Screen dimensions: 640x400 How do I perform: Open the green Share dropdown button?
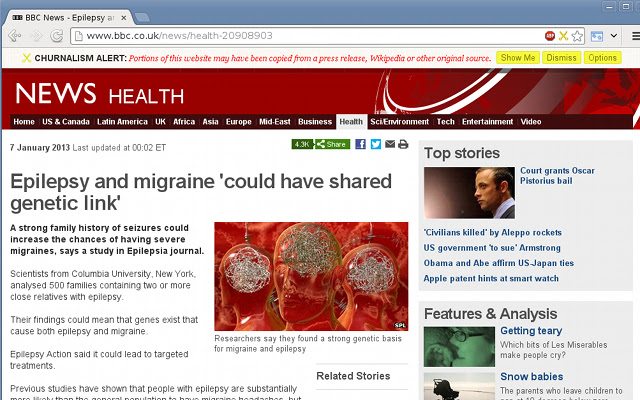pyautogui.click(x=332, y=144)
